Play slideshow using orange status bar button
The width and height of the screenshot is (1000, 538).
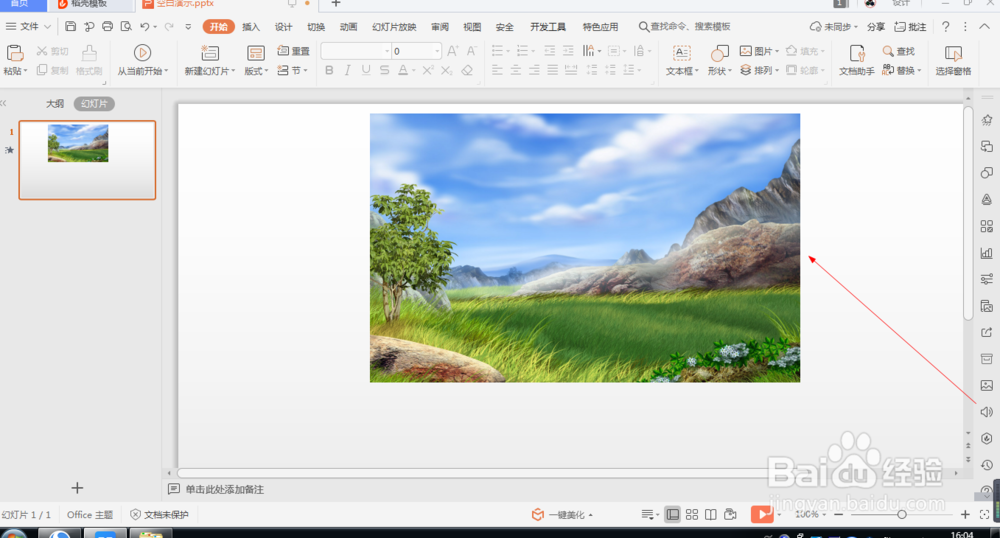[761, 514]
